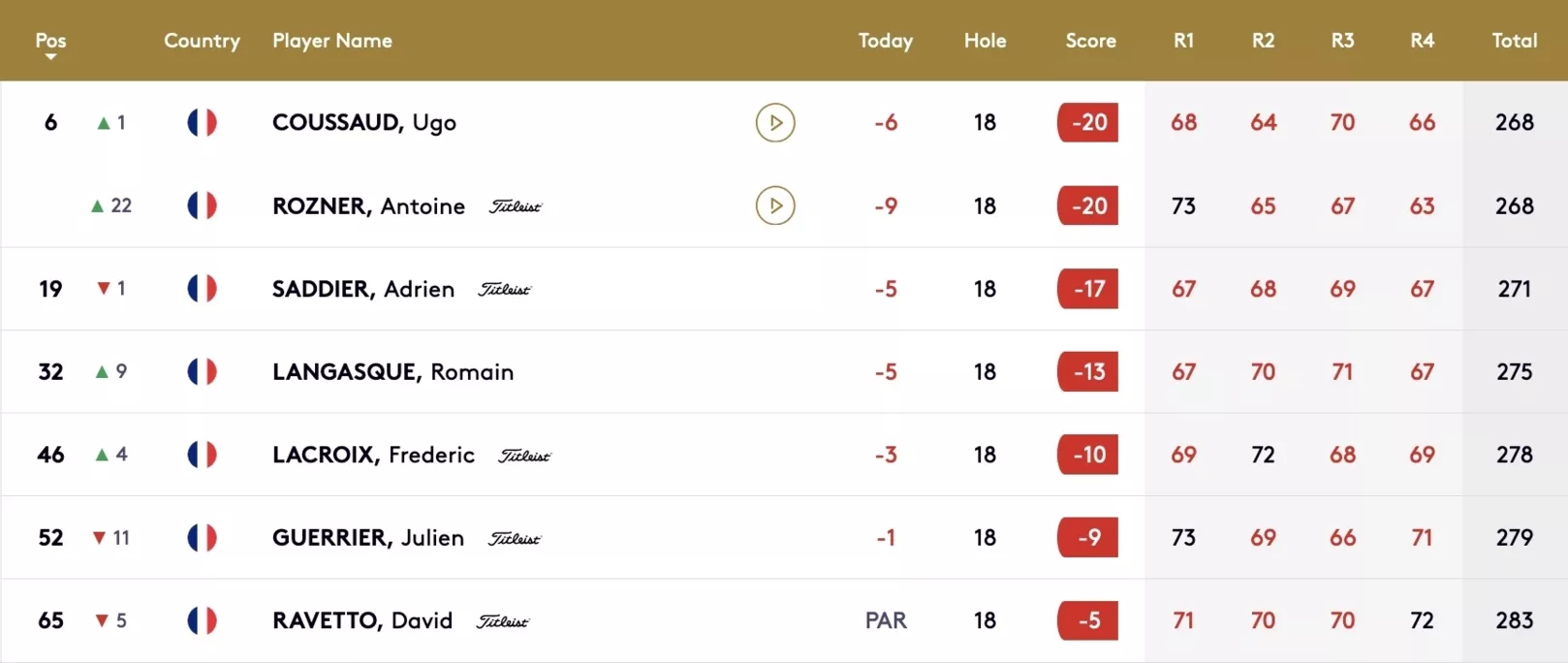Click Titleist logo next to Rozner
Viewport: 1568px width, 663px height.
pos(516,206)
